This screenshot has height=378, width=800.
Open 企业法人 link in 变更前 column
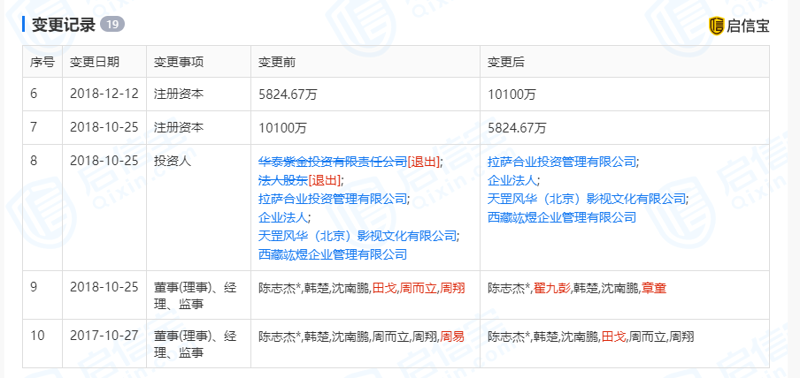[283, 217]
